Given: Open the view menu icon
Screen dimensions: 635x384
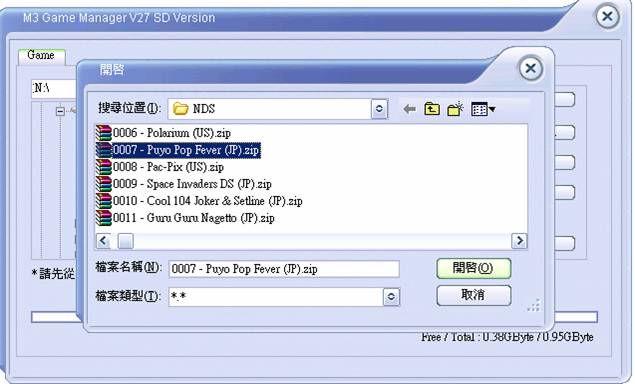Looking at the screenshot, I should pyautogui.click(x=483, y=109).
